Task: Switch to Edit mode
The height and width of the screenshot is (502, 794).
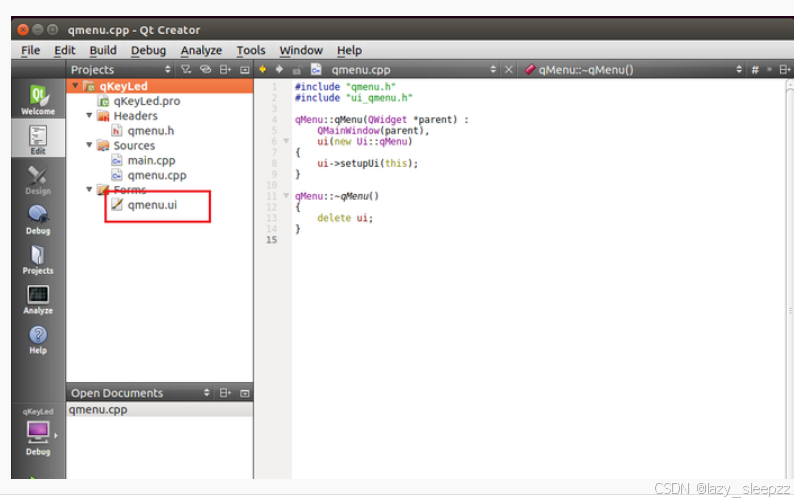Action: [38, 139]
